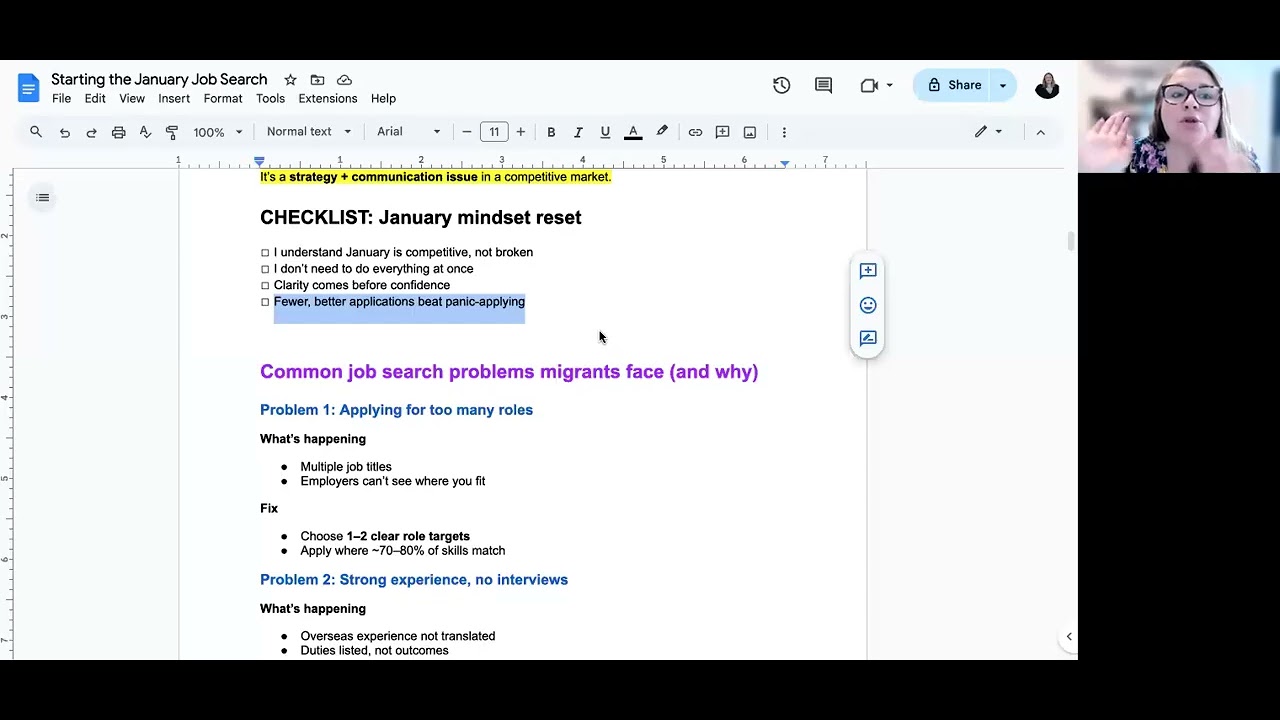1280x720 pixels.
Task: Decrease the font size
Action: tap(466, 132)
